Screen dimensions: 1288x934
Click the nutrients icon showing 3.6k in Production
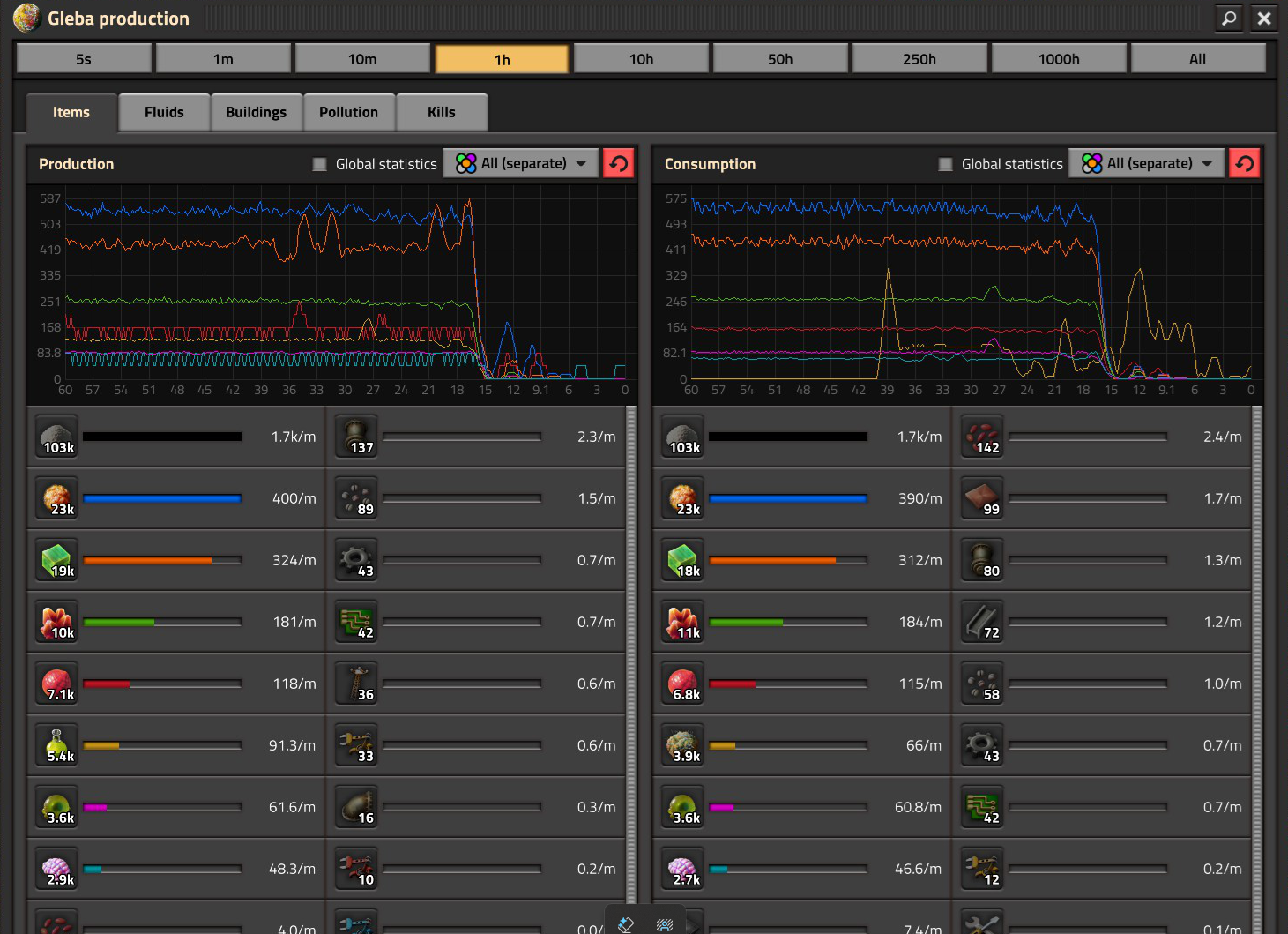tap(57, 807)
